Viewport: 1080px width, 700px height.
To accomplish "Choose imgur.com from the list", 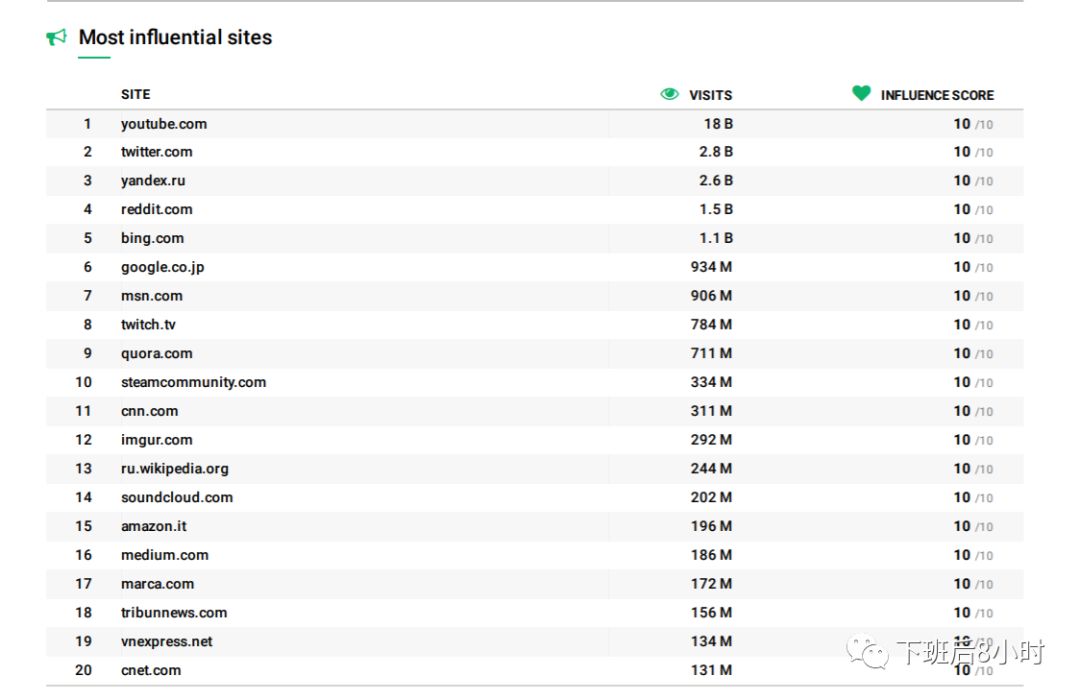I will click(x=157, y=440).
